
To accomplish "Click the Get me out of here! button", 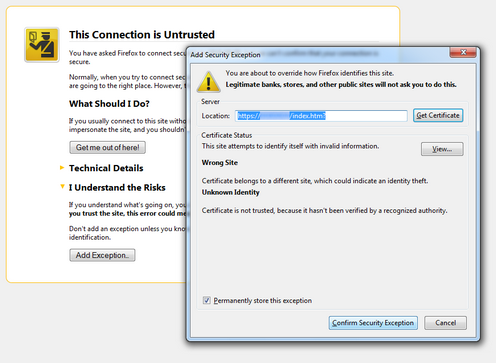I will click(107, 147).
